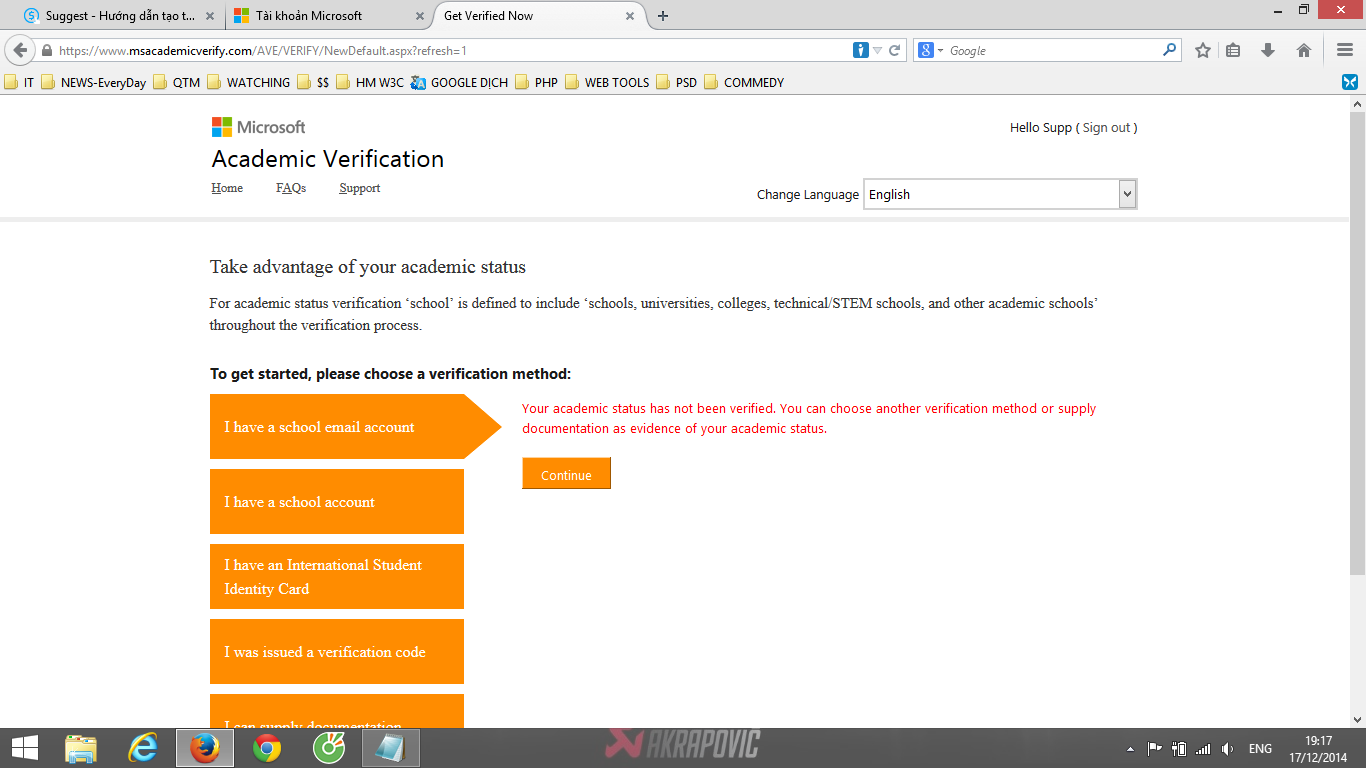Click the 'Hello Supp' greeting text
Screen dimensions: 1366x768
[1040, 128]
